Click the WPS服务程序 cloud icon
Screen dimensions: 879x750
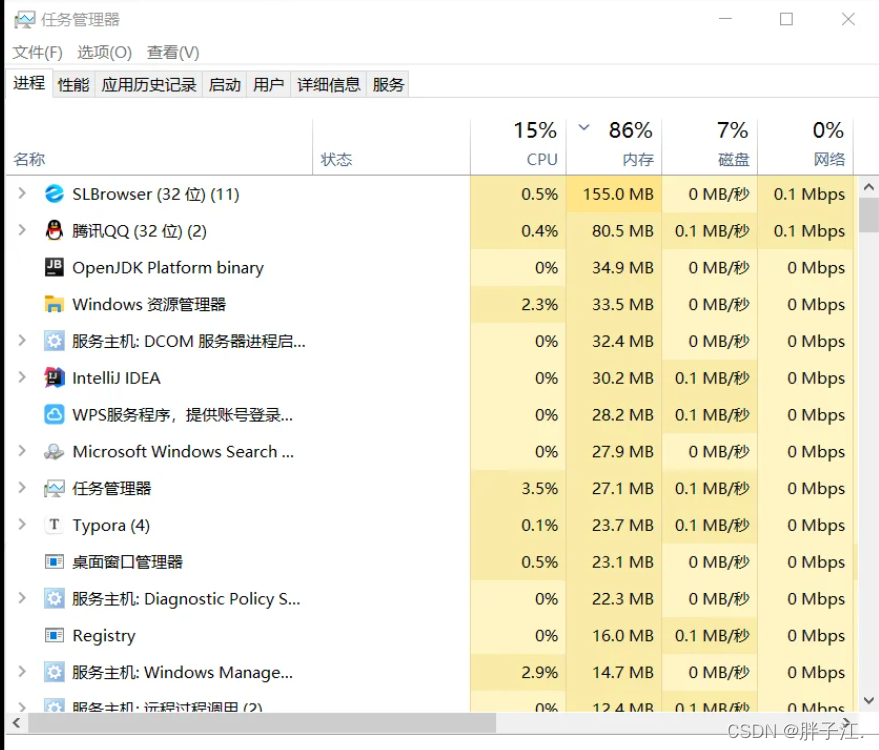54,415
